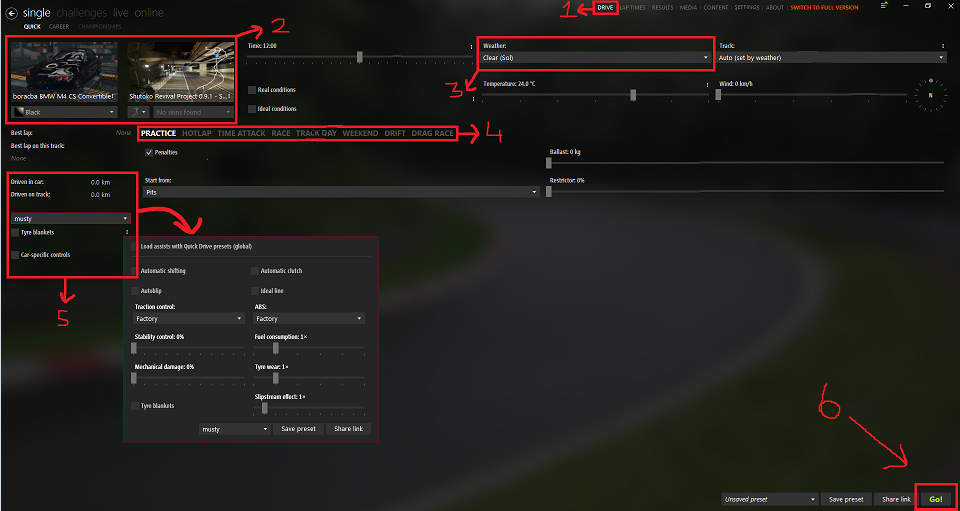This screenshot has width=960, height=511.
Task: Open the Start from Pits dropdown
Action: (342, 192)
